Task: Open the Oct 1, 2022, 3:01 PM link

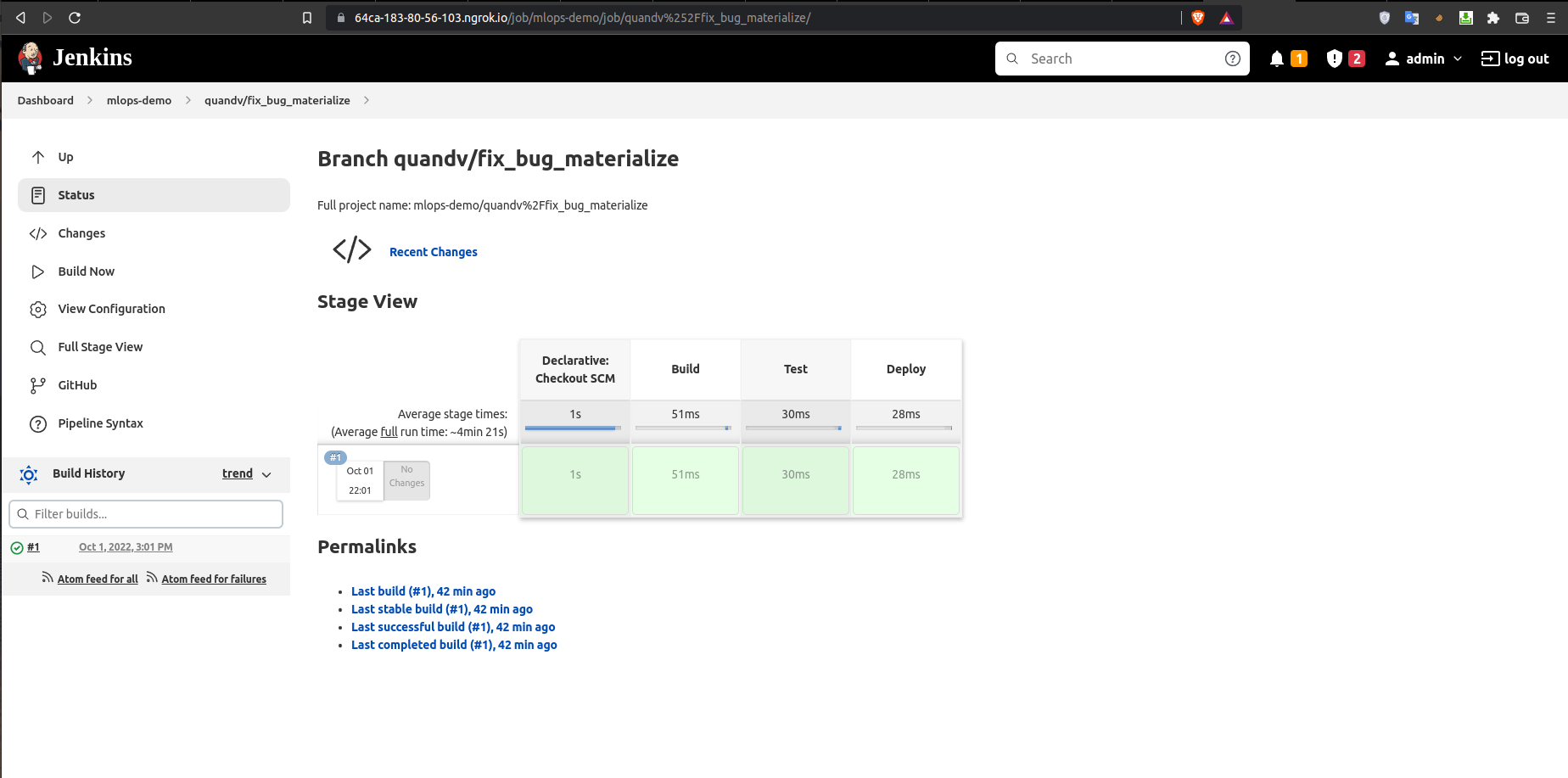Action: click(x=126, y=547)
